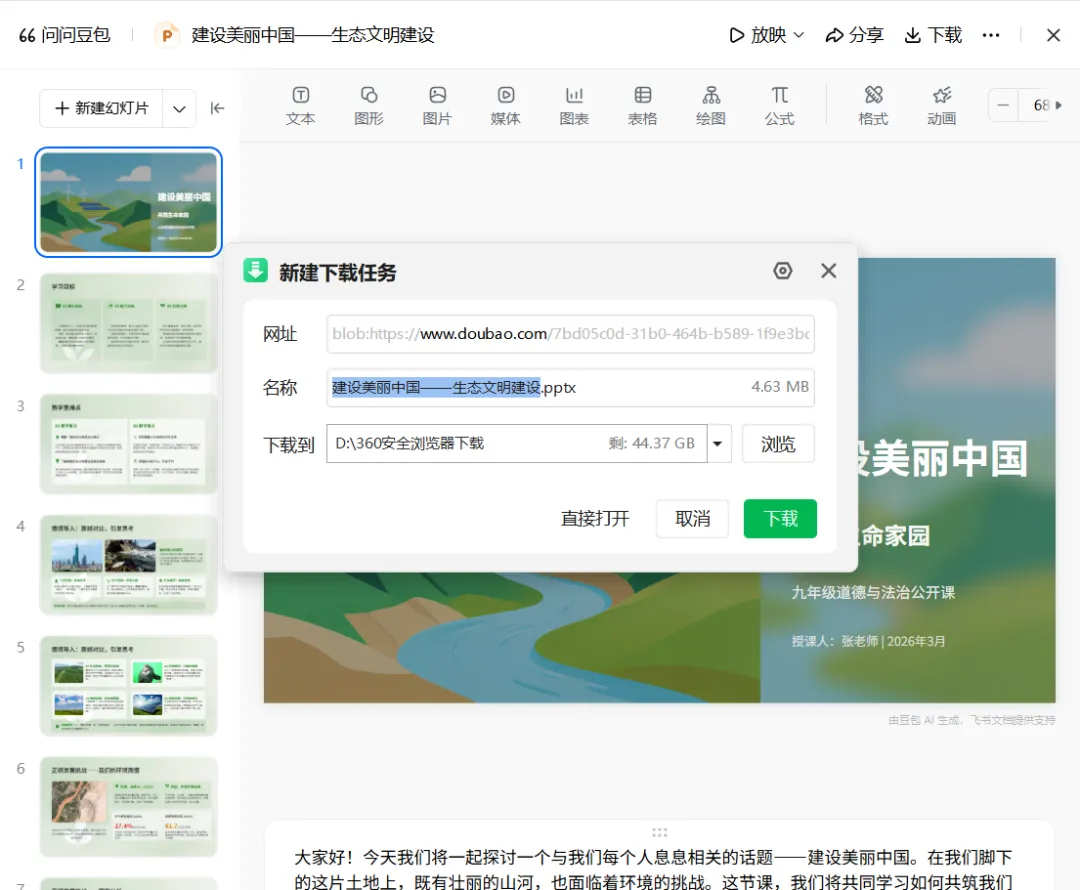
Task: Click 直接打开 to open directly
Action: click(x=595, y=519)
